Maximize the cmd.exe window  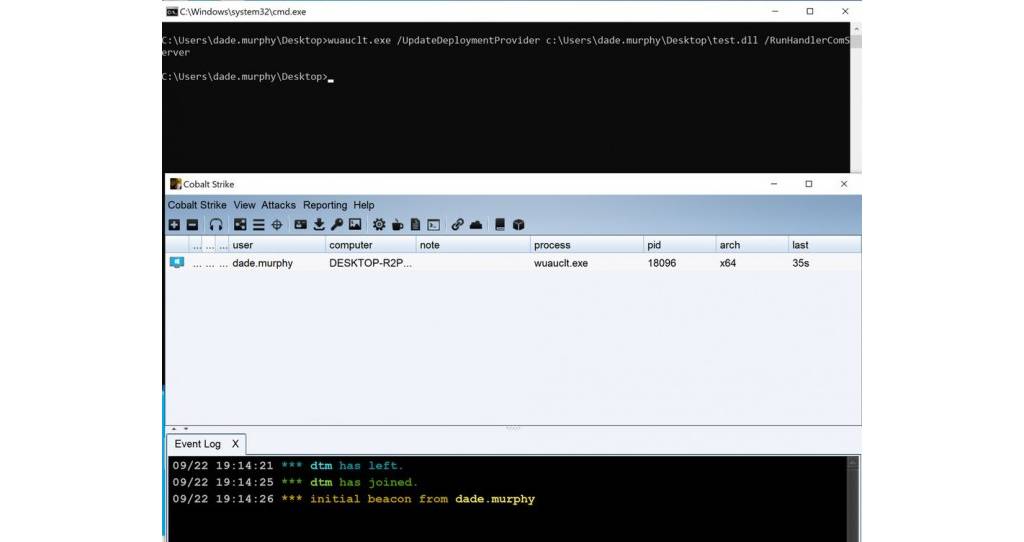(x=810, y=11)
